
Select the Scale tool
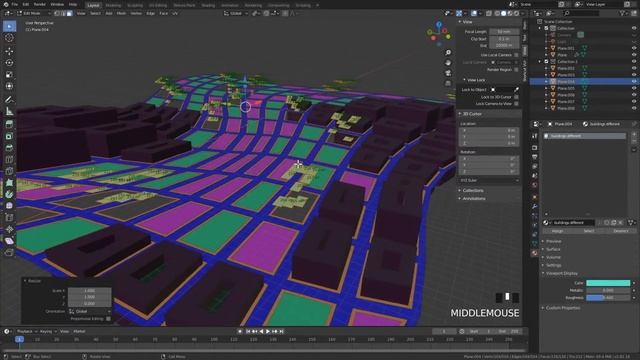click(9, 75)
